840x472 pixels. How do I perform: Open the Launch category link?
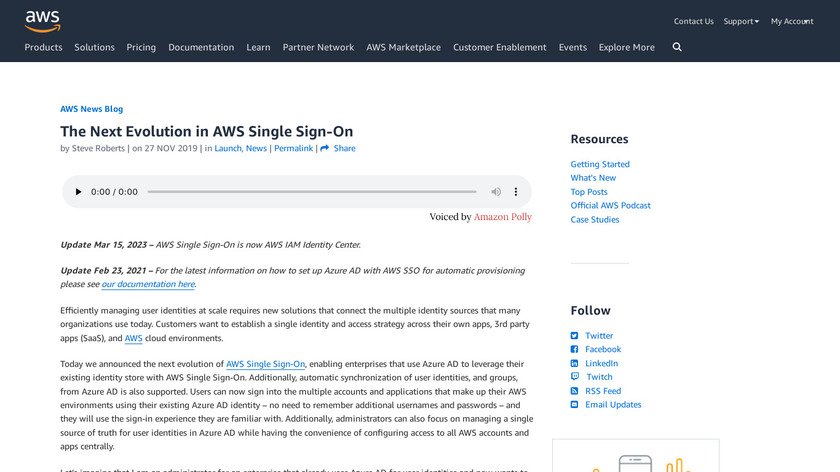click(228, 148)
